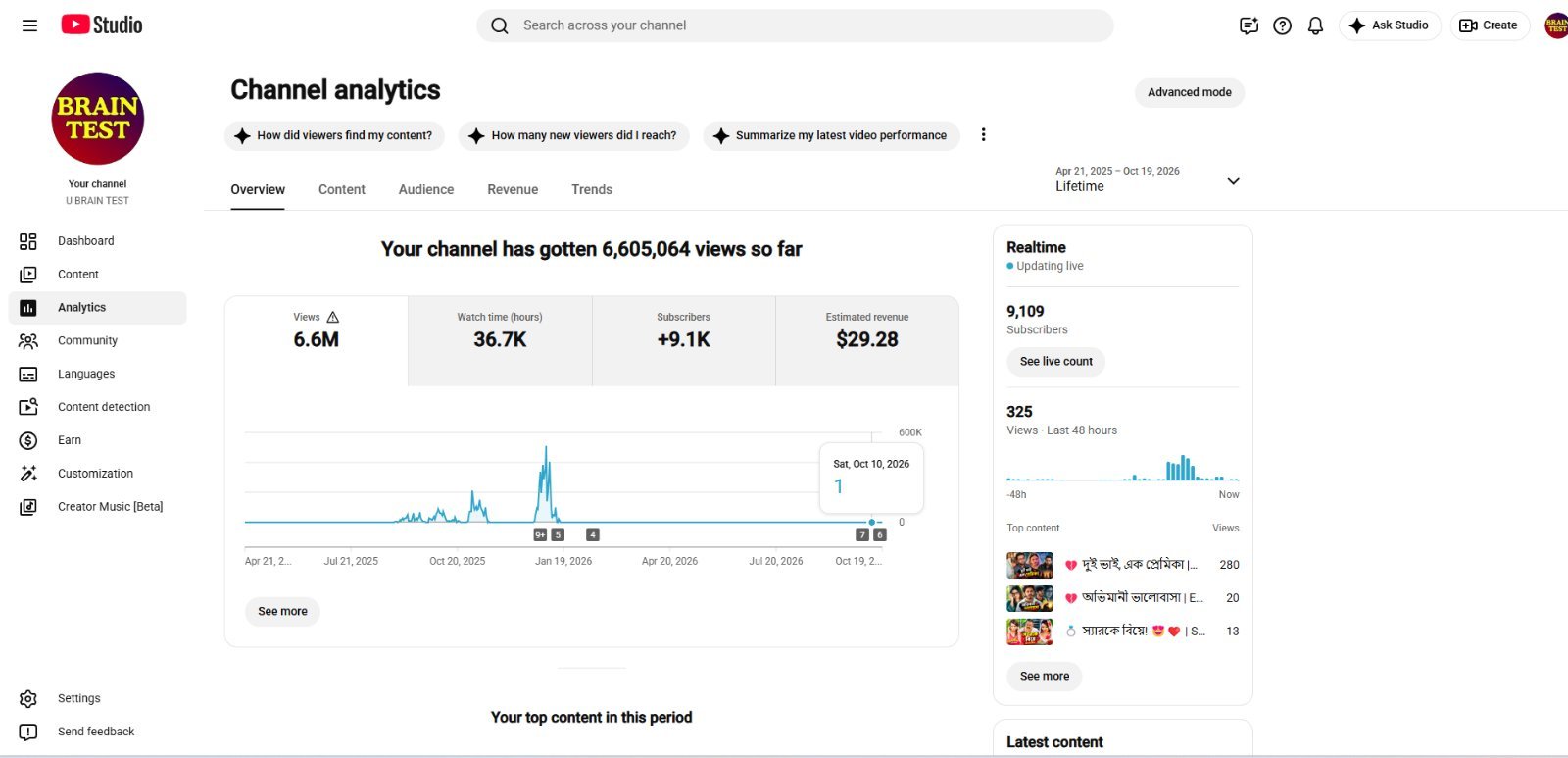
Task: Click the YouTube Studio logo
Action: pyautogui.click(x=101, y=25)
